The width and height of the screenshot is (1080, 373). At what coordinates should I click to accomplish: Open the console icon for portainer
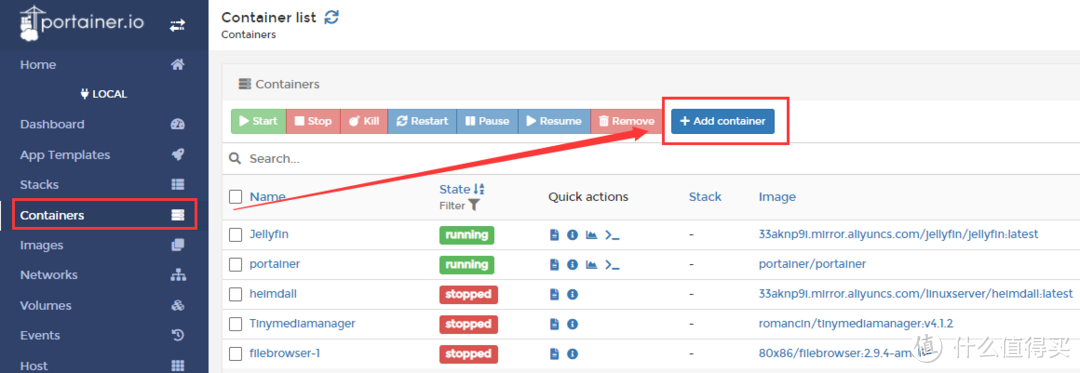point(612,264)
